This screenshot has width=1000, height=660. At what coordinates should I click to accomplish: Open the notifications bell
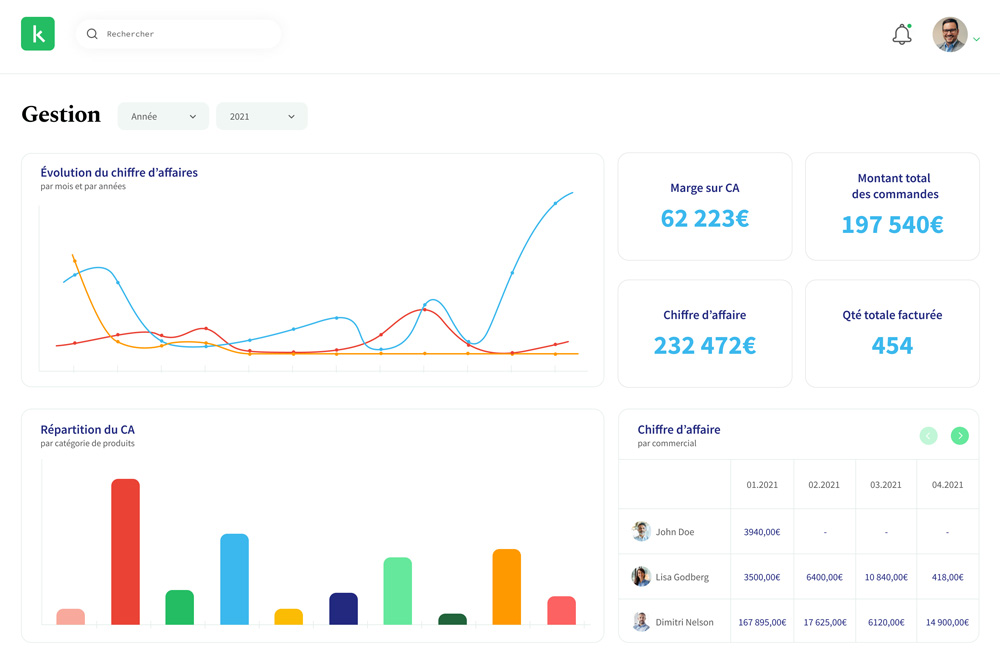[902, 34]
